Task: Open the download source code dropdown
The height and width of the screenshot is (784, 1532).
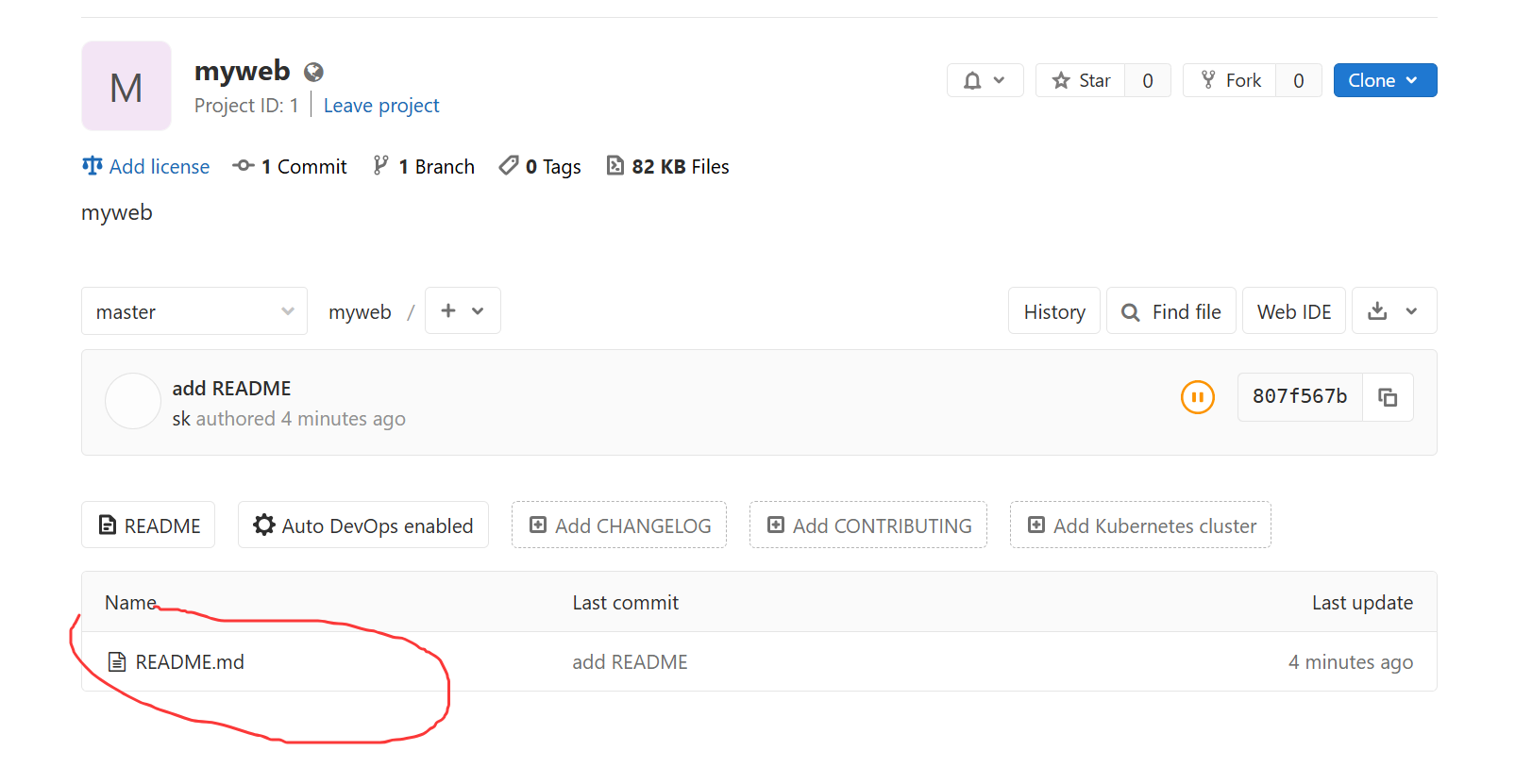Action: coord(1393,310)
